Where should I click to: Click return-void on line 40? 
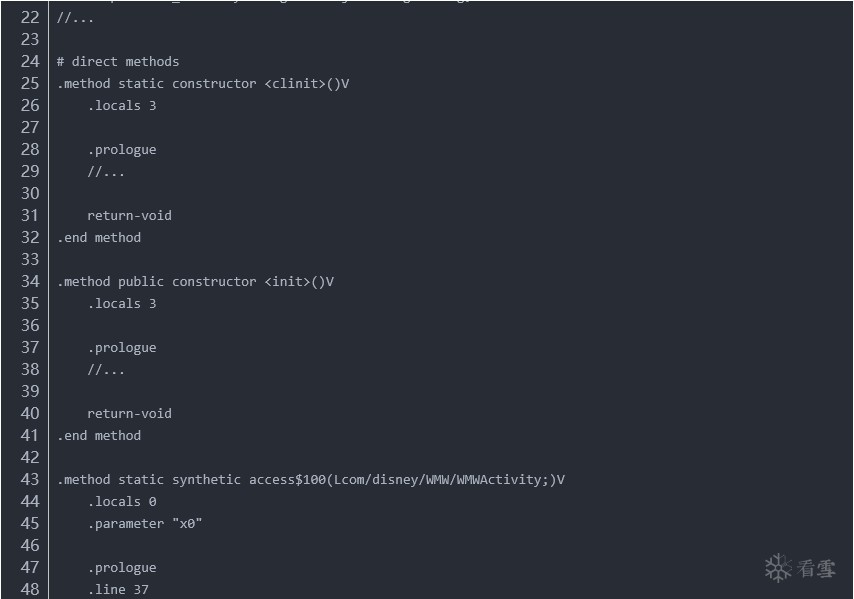pos(129,413)
